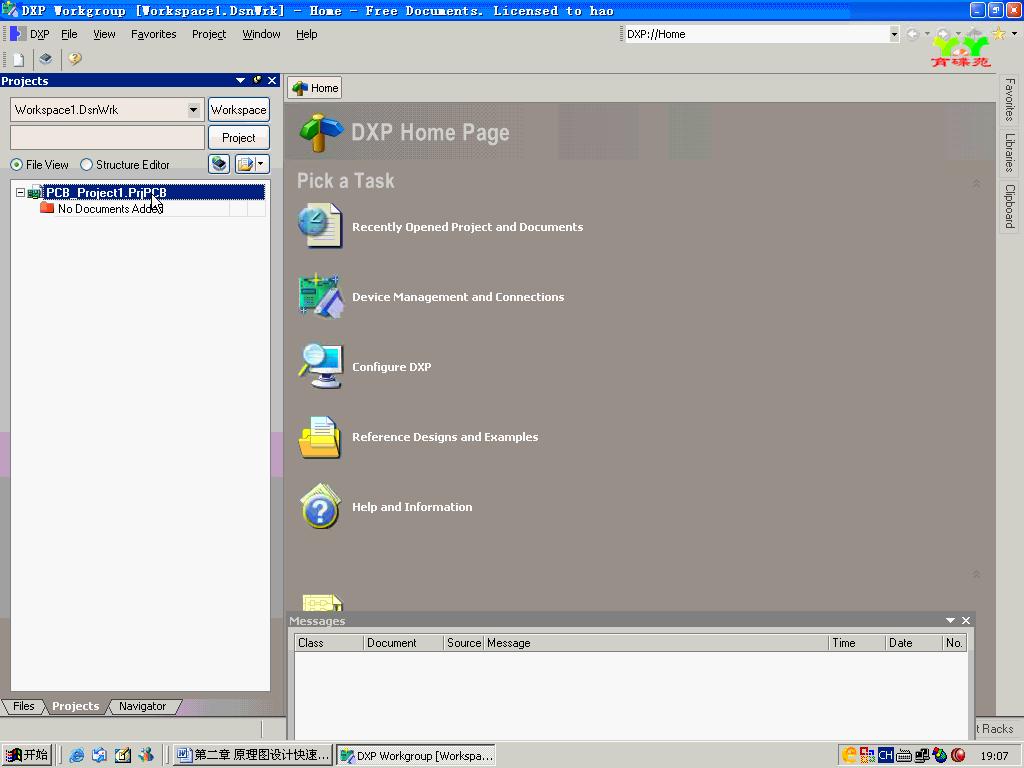Open Recently Opened Project and Documents link

coord(468,227)
